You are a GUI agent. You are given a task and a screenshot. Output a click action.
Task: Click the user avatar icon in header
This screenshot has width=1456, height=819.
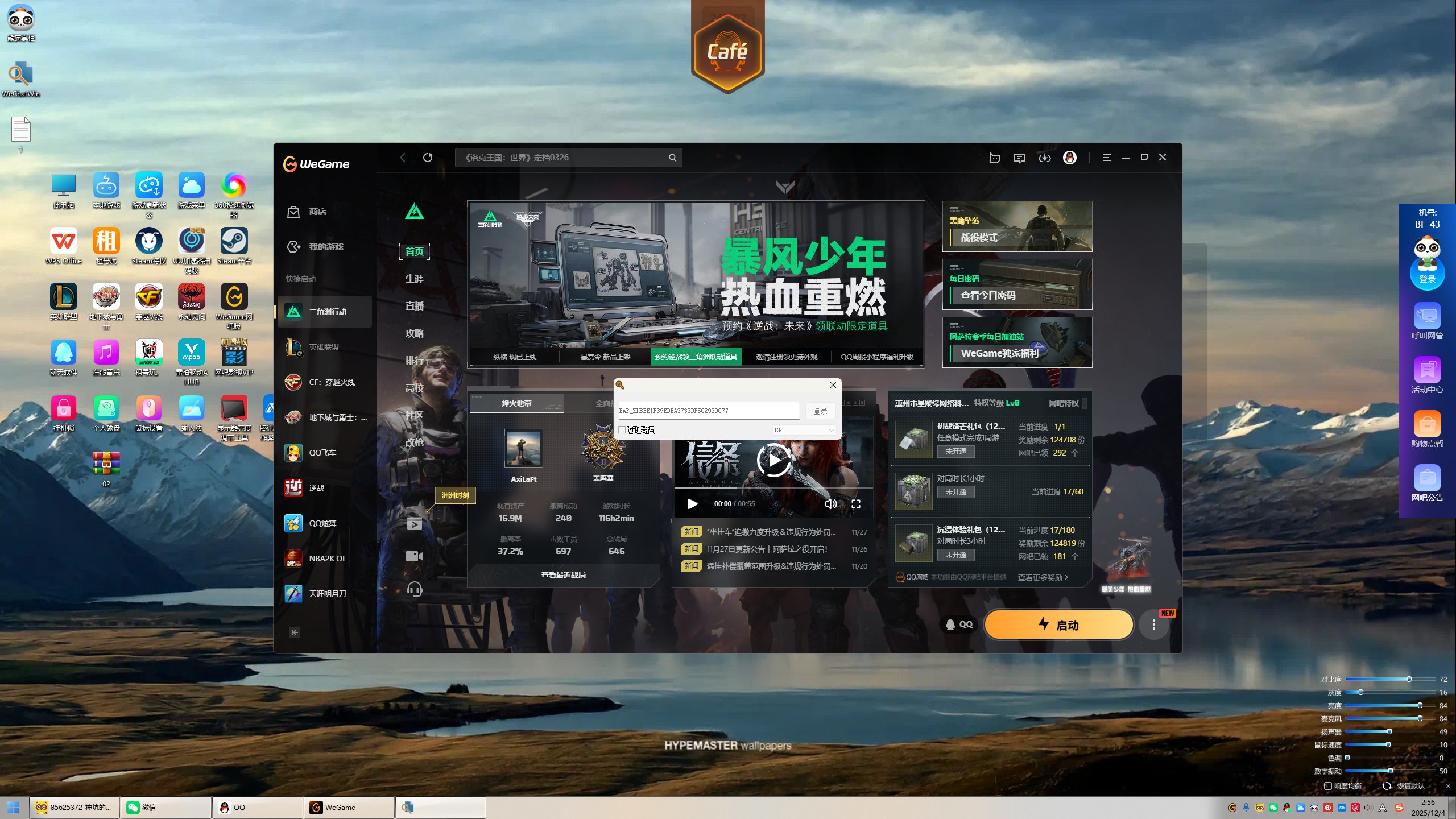tap(1069, 158)
